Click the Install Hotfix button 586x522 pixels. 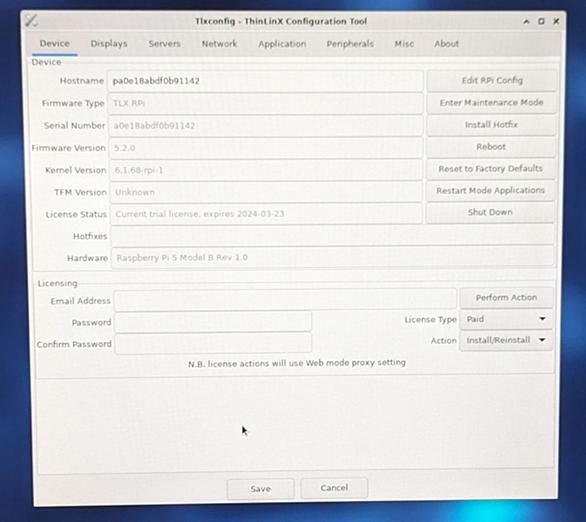pyautogui.click(x=491, y=124)
